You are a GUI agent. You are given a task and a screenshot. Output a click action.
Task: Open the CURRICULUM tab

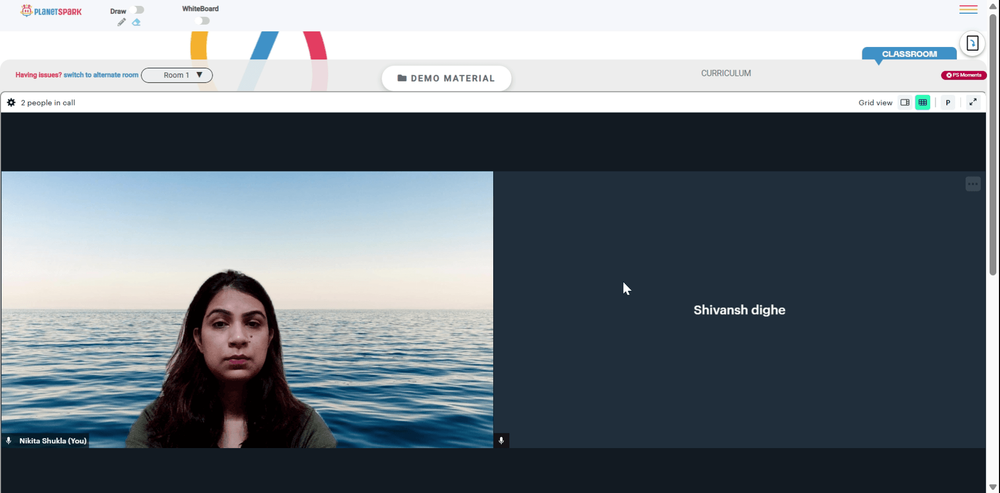[726, 73]
